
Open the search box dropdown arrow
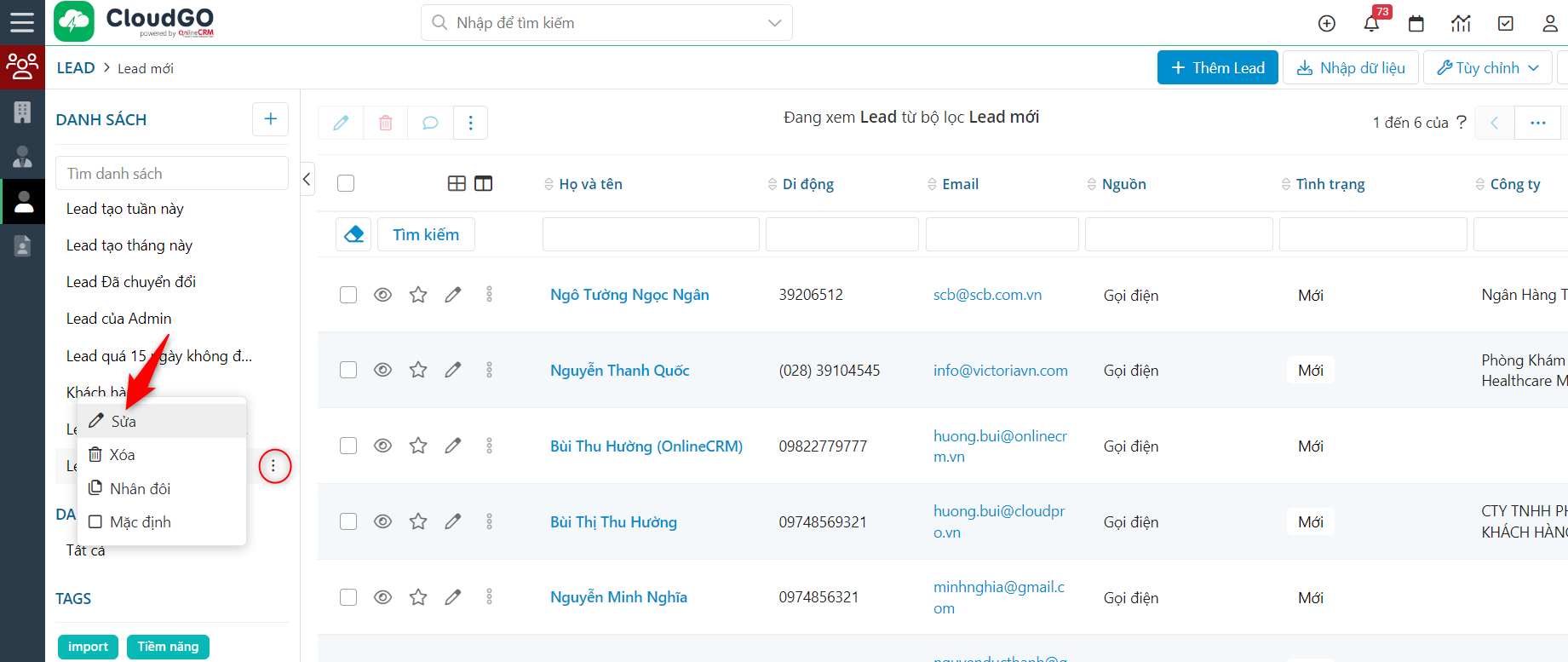(774, 23)
